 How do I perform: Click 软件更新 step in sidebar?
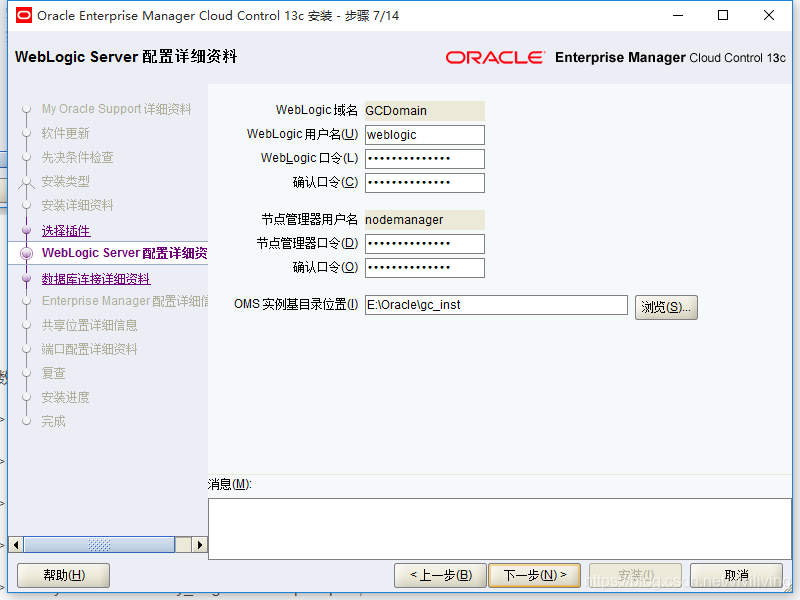(65, 133)
